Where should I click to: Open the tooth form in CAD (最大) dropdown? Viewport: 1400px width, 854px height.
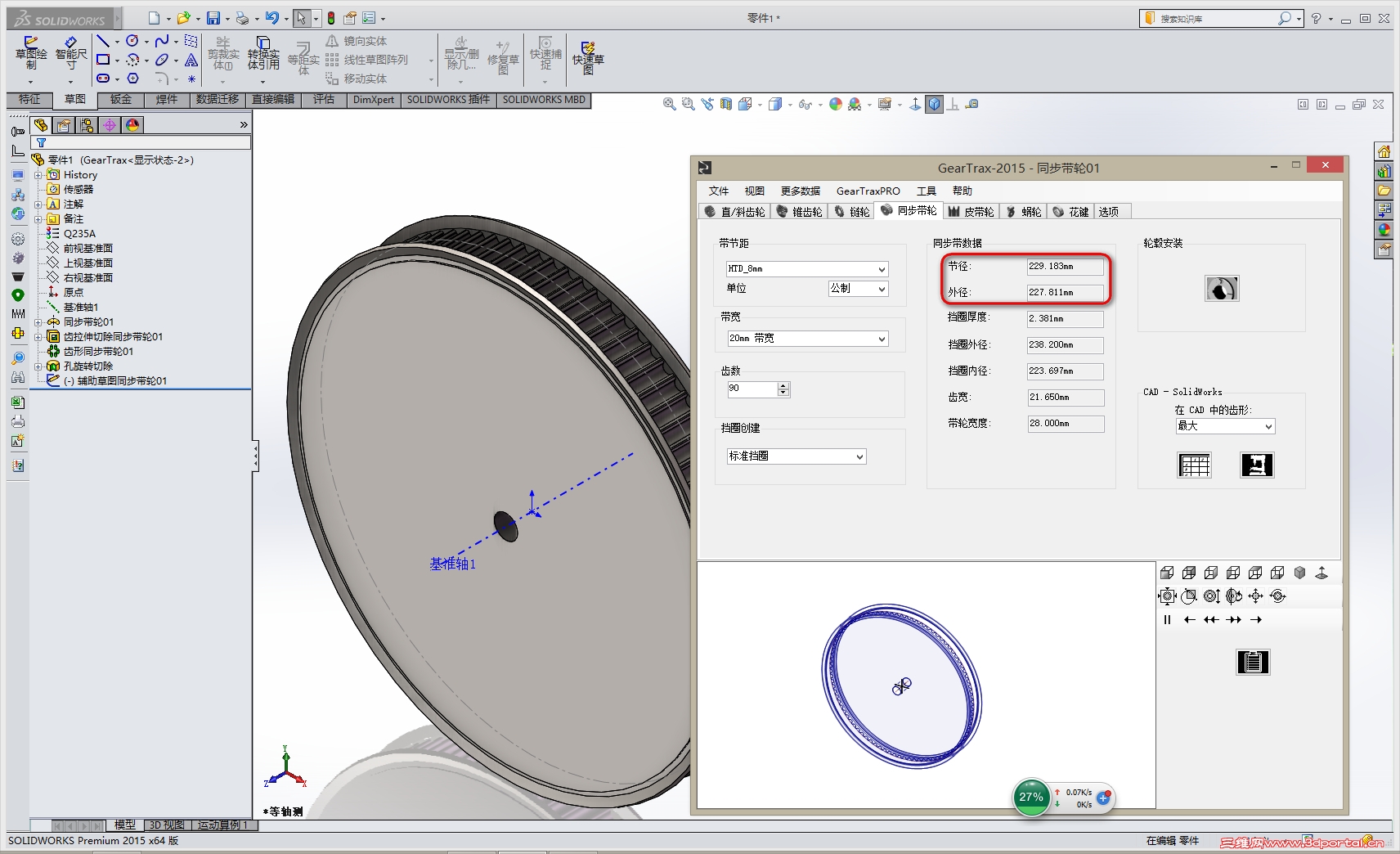[1225, 426]
